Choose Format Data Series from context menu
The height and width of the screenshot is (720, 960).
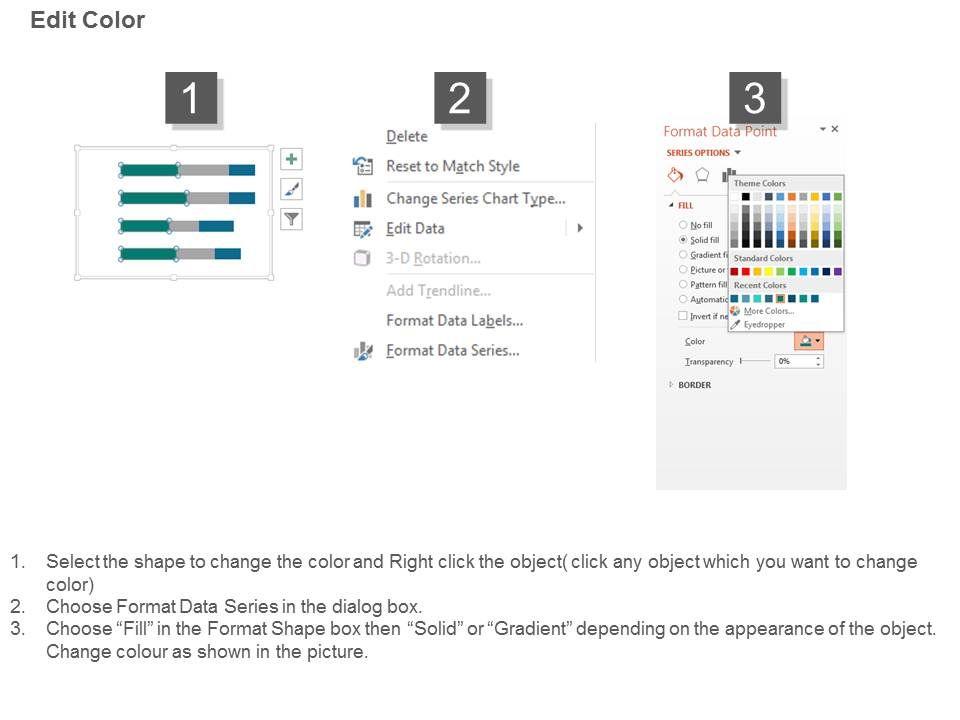click(452, 351)
